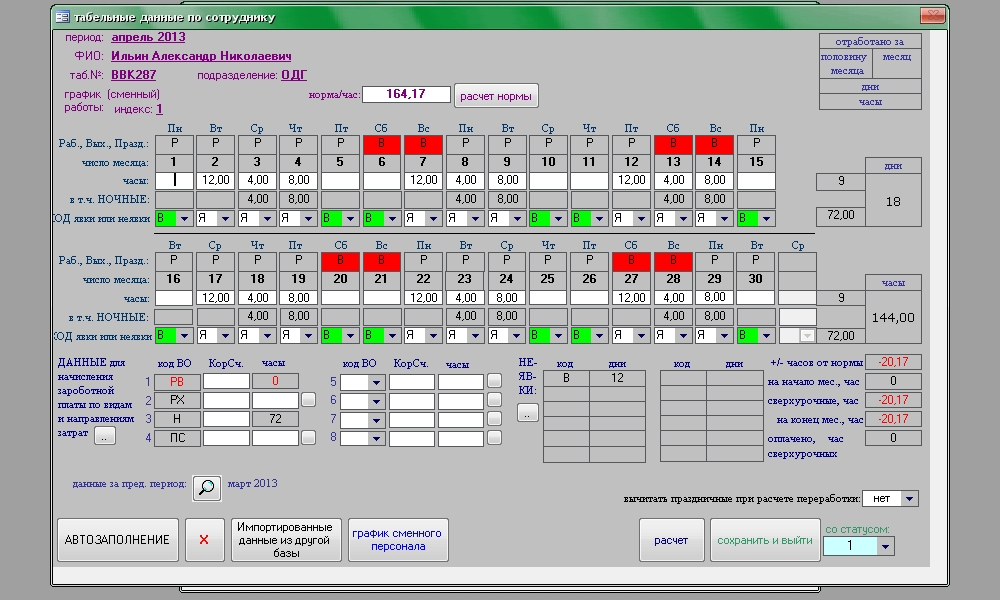Click the night hours field for day 3
Viewport: 1000px width, 600px height.
pyautogui.click(x=257, y=199)
